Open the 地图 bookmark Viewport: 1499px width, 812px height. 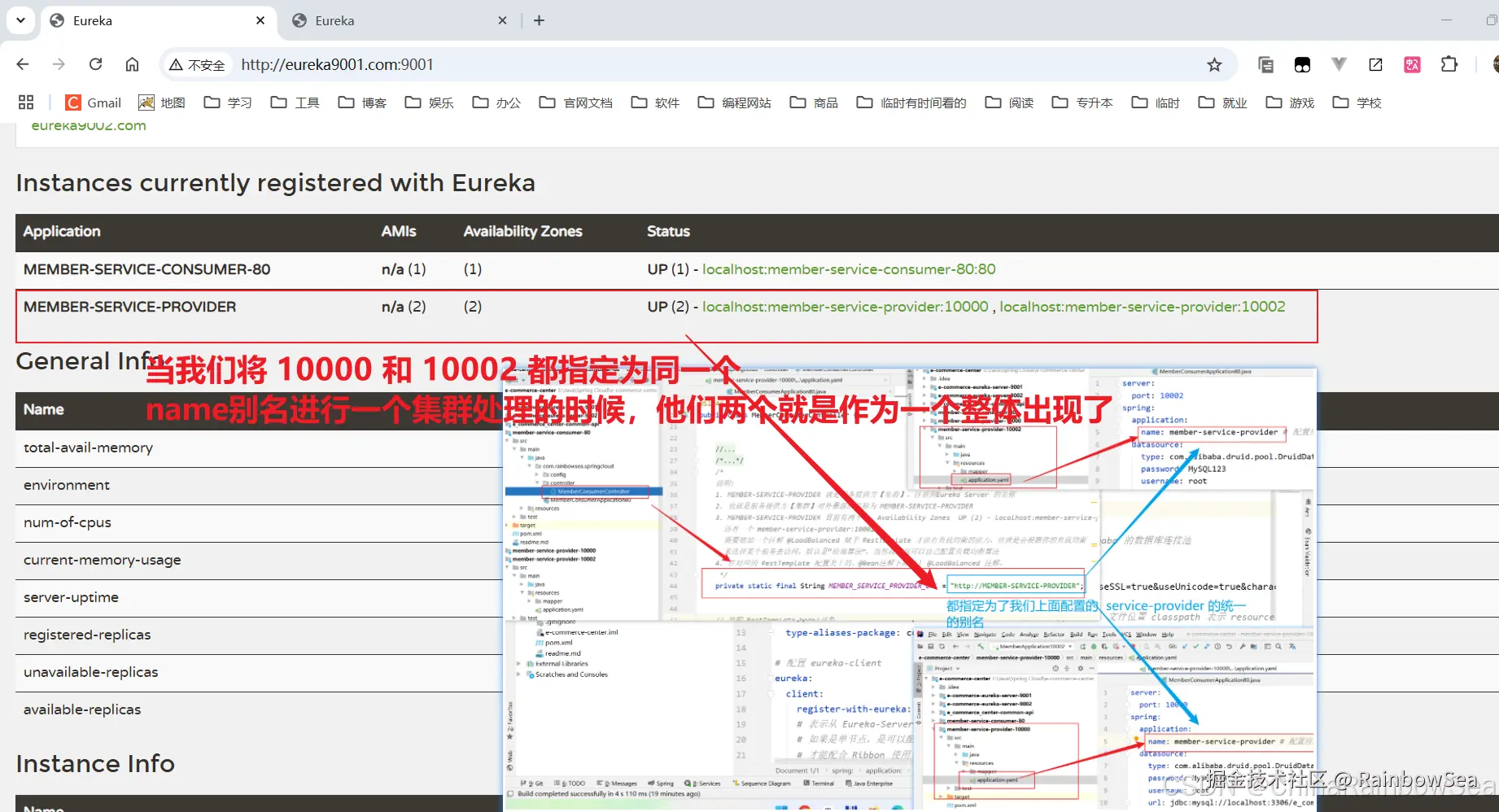point(162,103)
